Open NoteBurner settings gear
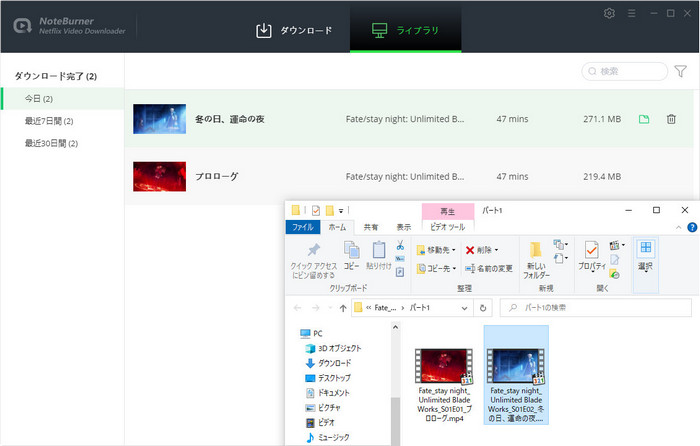The image size is (700, 446). (x=609, y=13)
